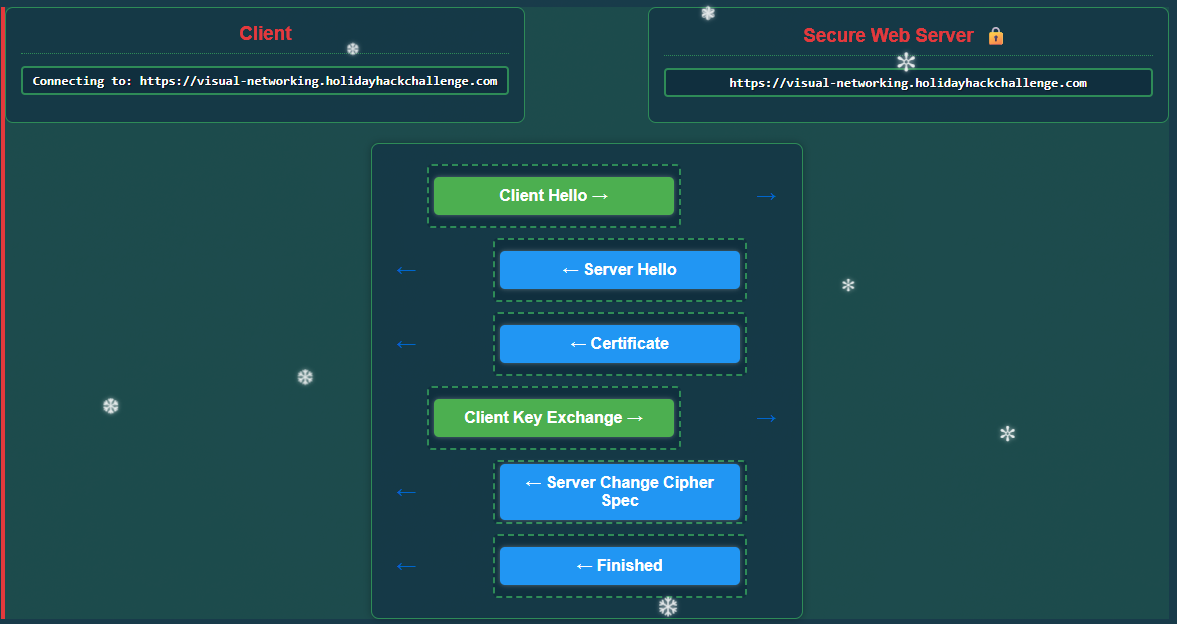Click the Client connecting URL field
This screenshot has height=624, width=1177.
pyautogui.click(x=265, y=81)
